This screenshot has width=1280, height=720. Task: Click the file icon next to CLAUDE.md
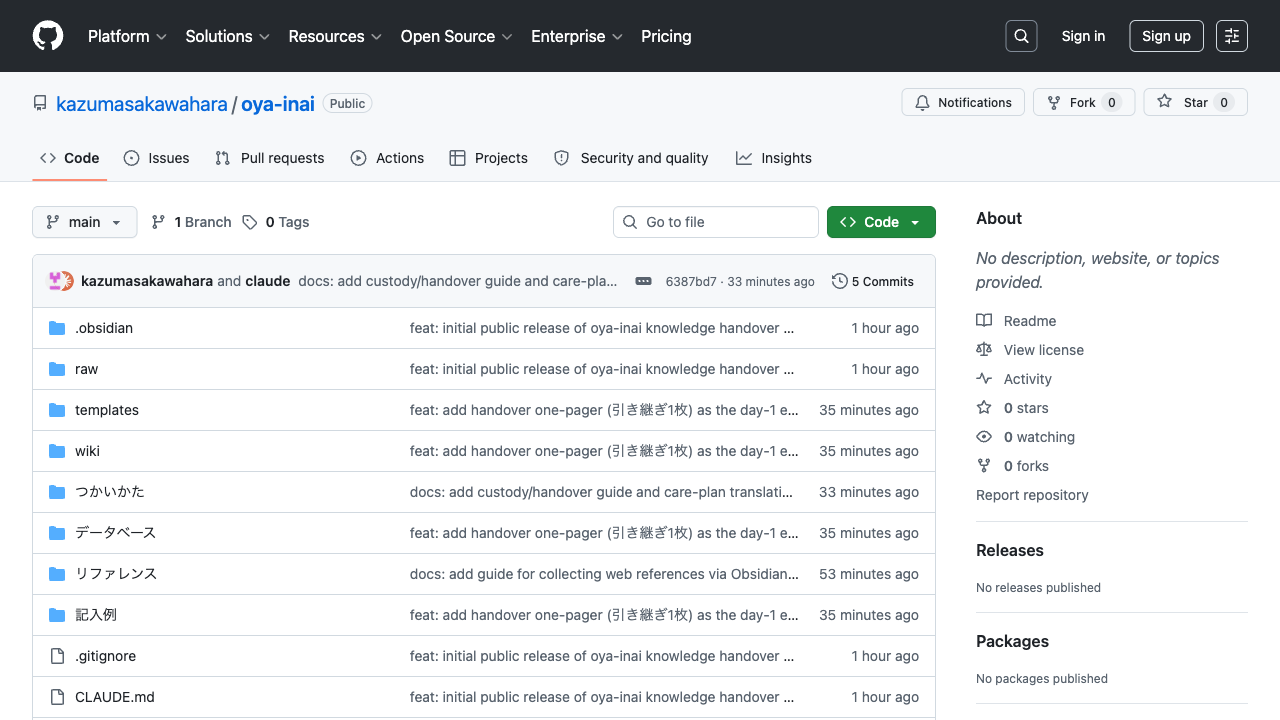[x=57, y=697]
